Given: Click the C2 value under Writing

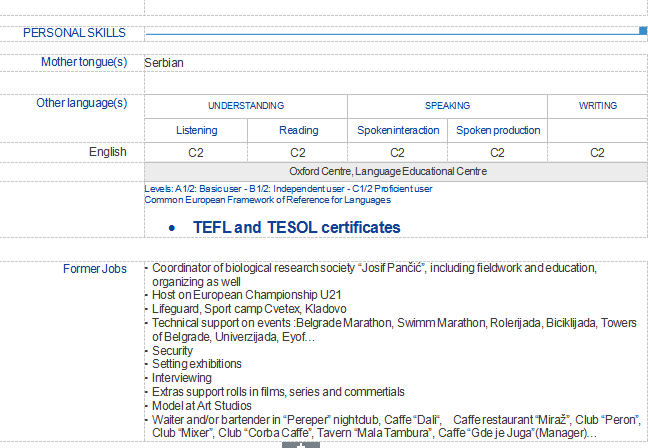Looking at the screenshot, I should (597, 152).
